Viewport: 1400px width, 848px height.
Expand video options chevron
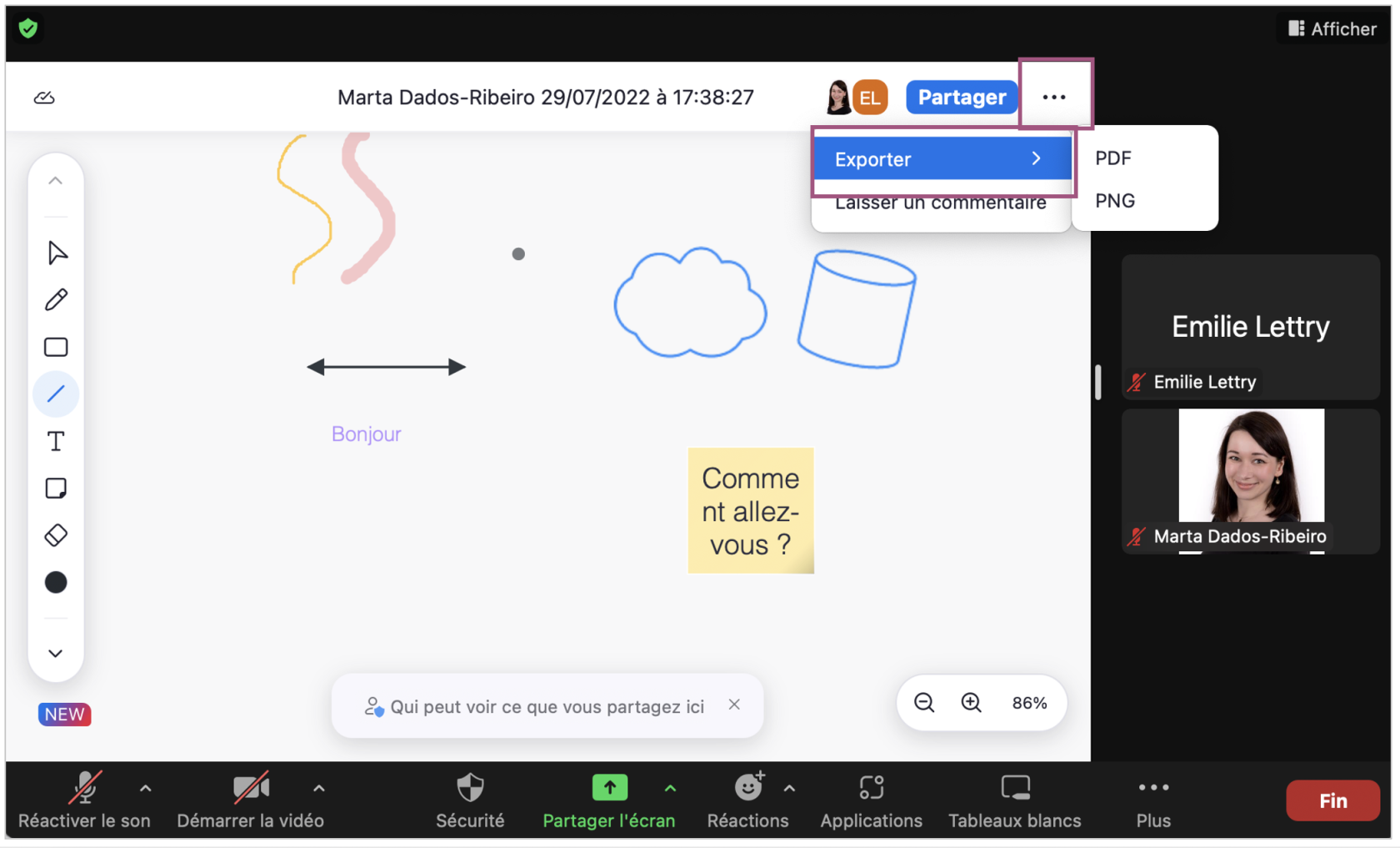(319, 788)
